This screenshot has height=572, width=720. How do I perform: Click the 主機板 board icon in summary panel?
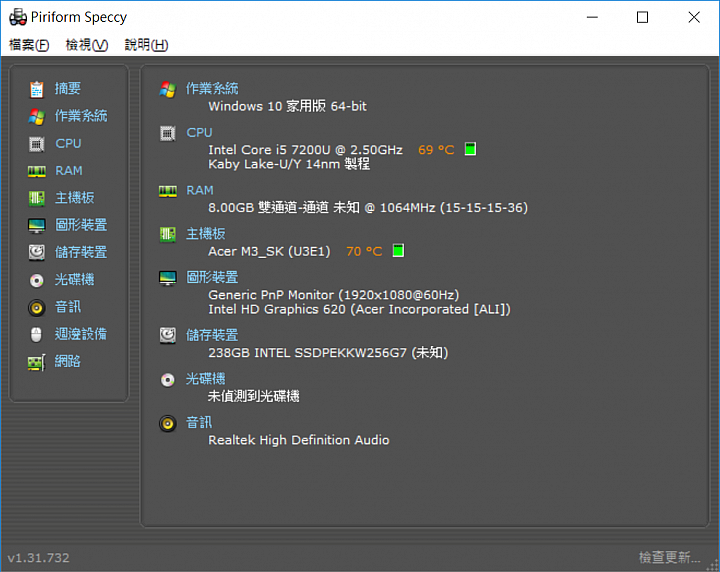click(168, 235)
